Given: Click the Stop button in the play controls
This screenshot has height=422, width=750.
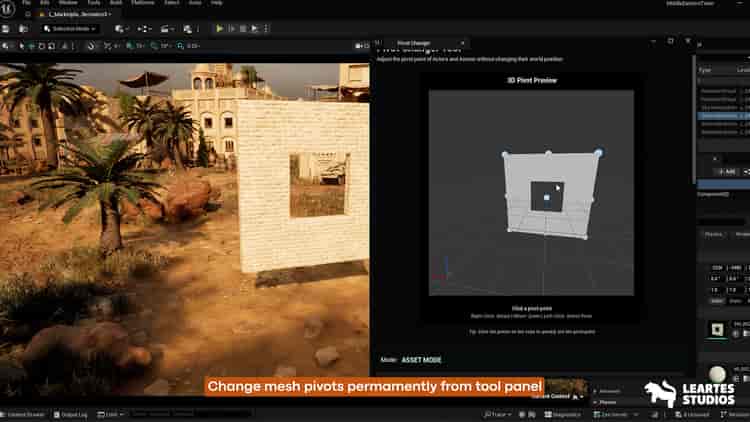Looking at the screenshot, I should (x=243, y=29).
